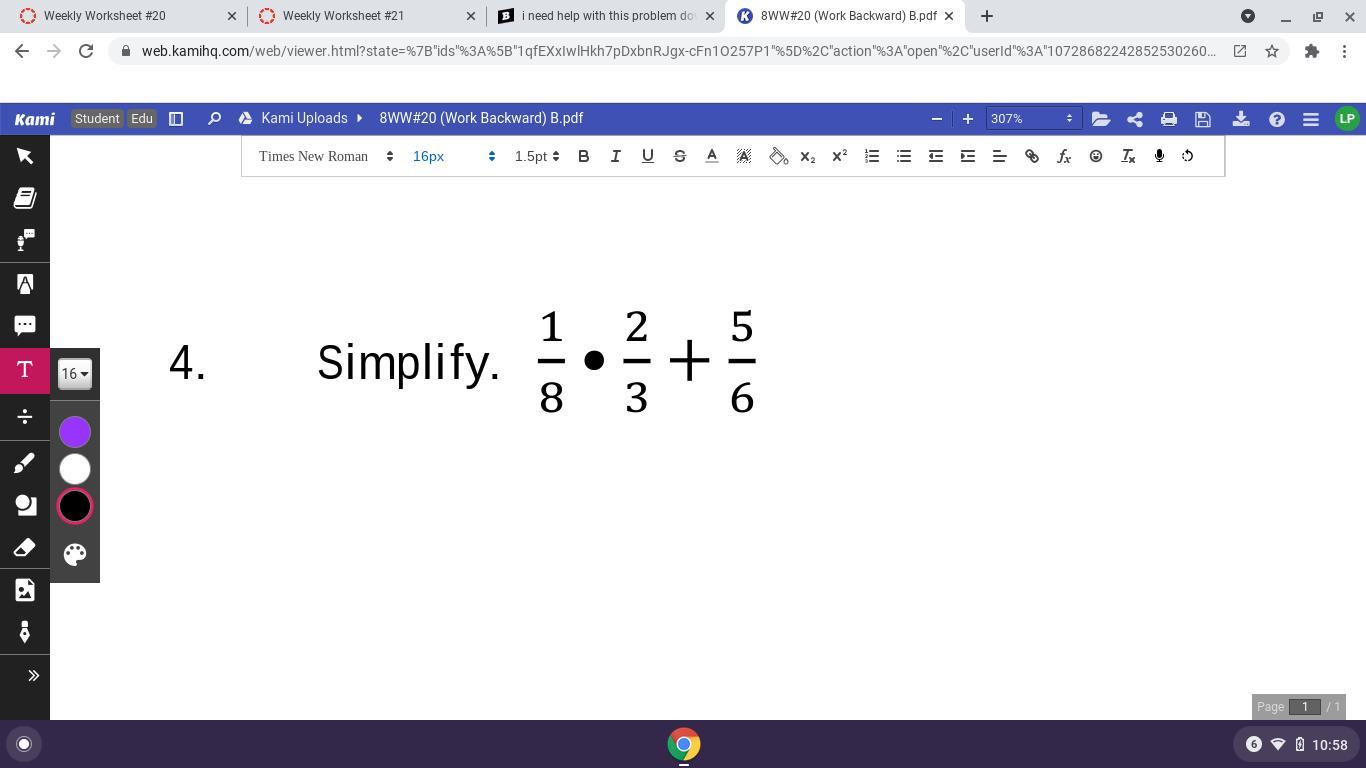The height and width of the screenshot is (768, 1366).
Task: Open the comment tool in the sidebar
Action: click(x=25, y=325)
